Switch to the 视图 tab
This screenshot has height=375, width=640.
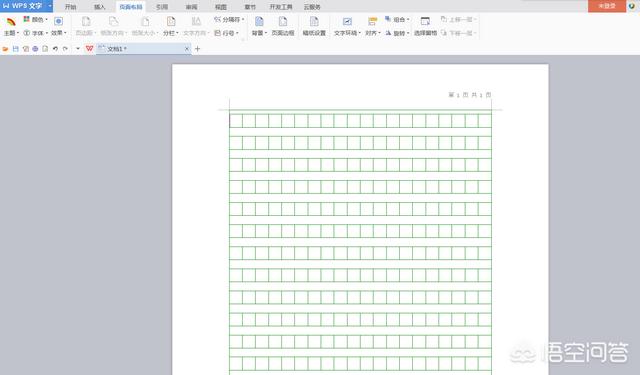pos(221,7)
